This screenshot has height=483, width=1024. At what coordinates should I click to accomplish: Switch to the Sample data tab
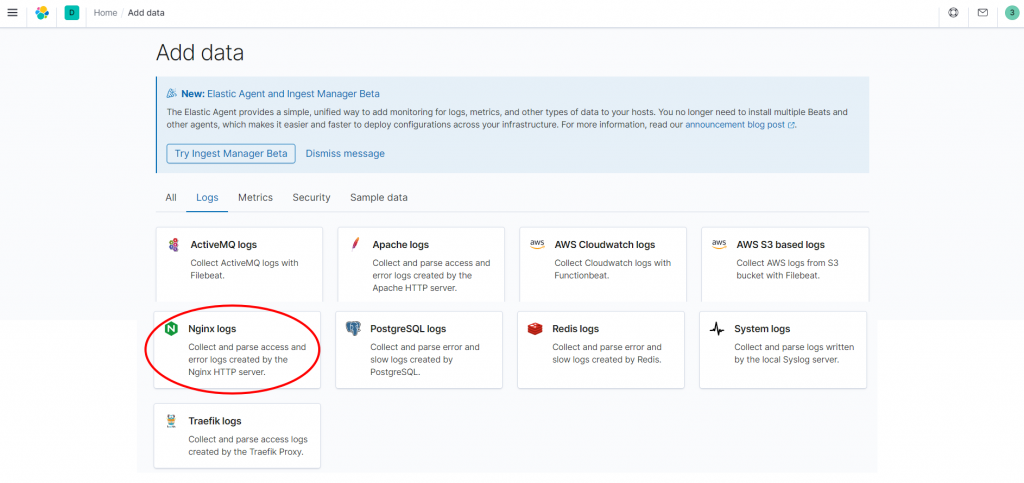click(379, 197)
